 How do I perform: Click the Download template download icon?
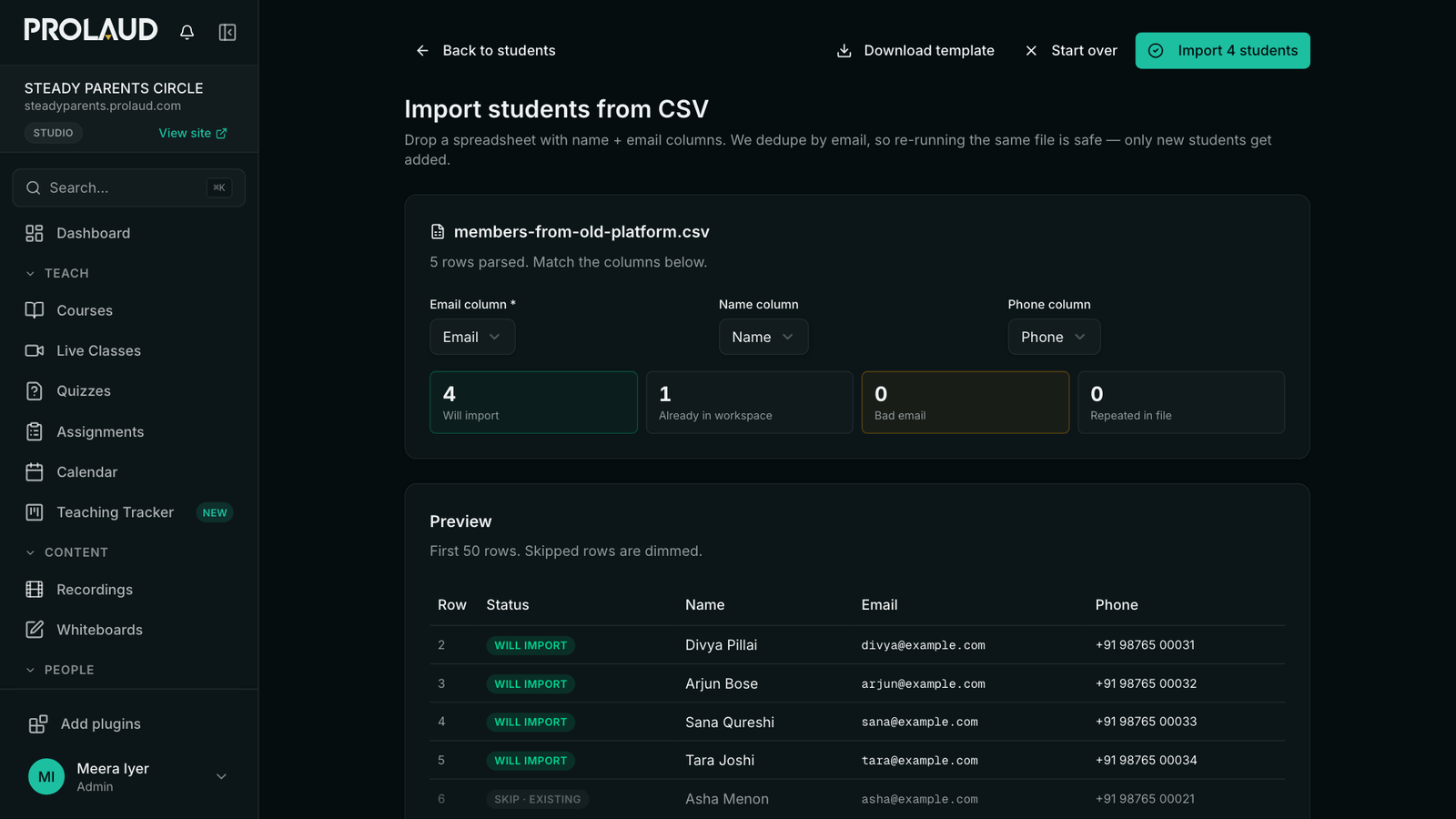coord(844,51)
